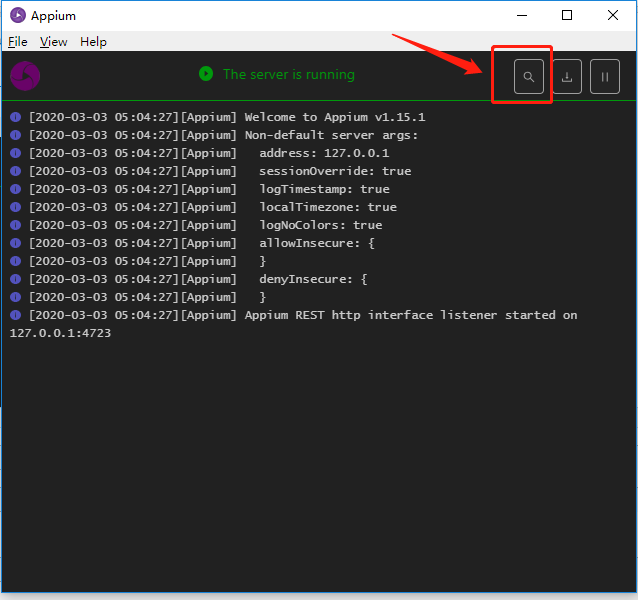Click info icon beside 'Non-default server args' line
The height and width of the screenshot is (600, 638).
[15, 135]
